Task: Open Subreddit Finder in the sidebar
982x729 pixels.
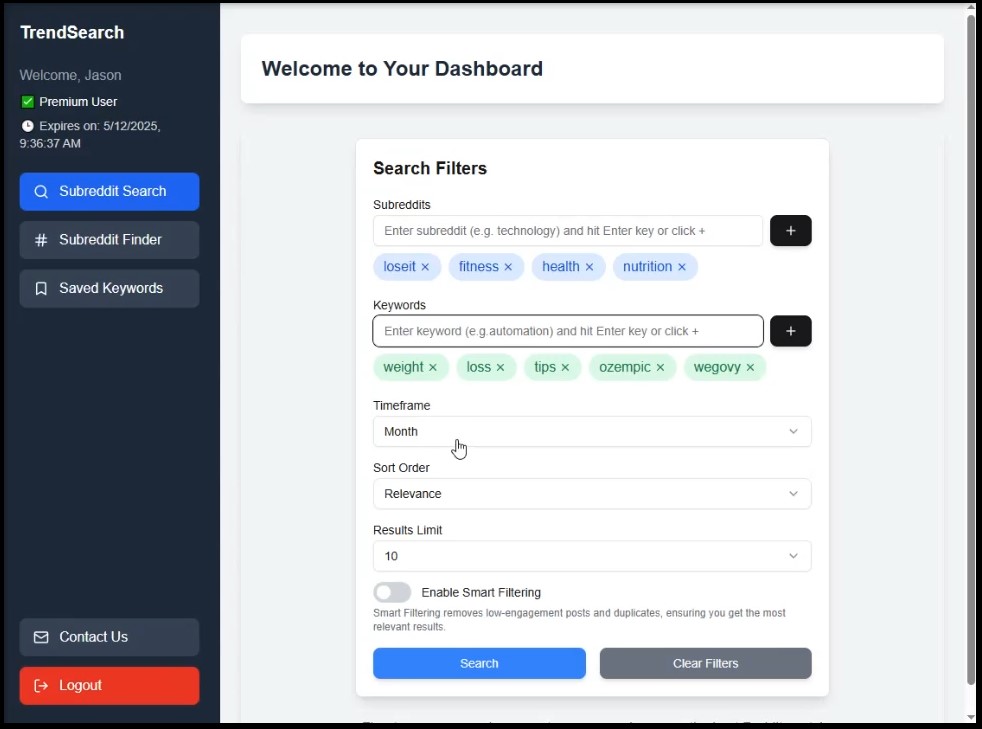Action: [x=110, y=240]
